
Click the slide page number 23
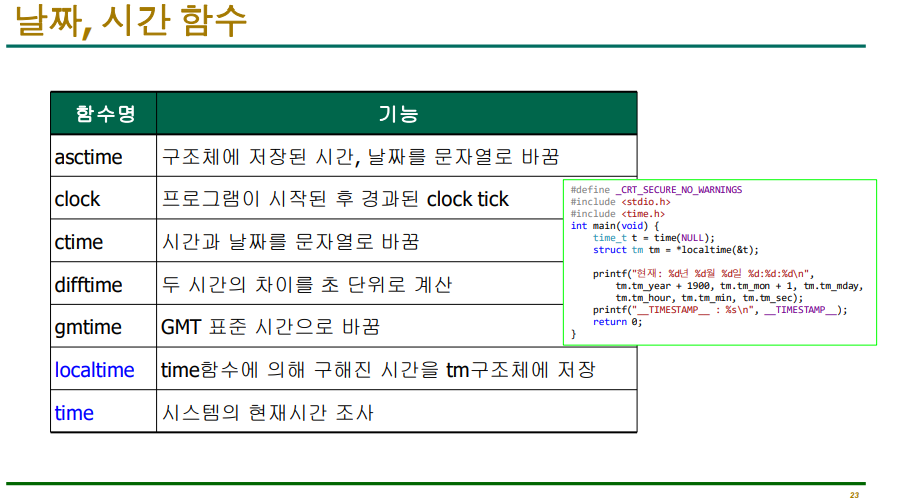pos(854,495)
